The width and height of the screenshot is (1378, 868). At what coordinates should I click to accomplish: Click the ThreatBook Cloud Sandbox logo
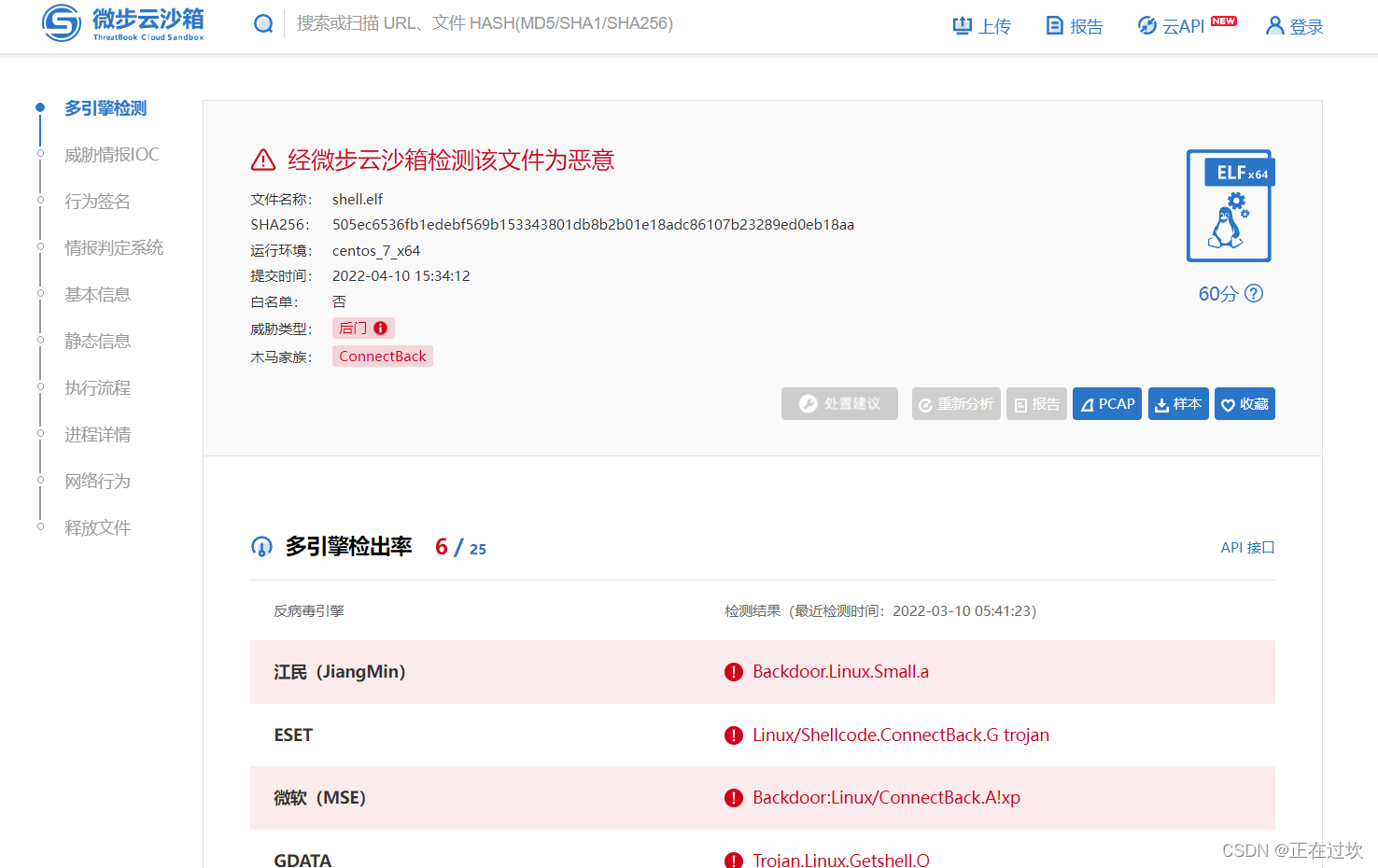click(123, 23)
